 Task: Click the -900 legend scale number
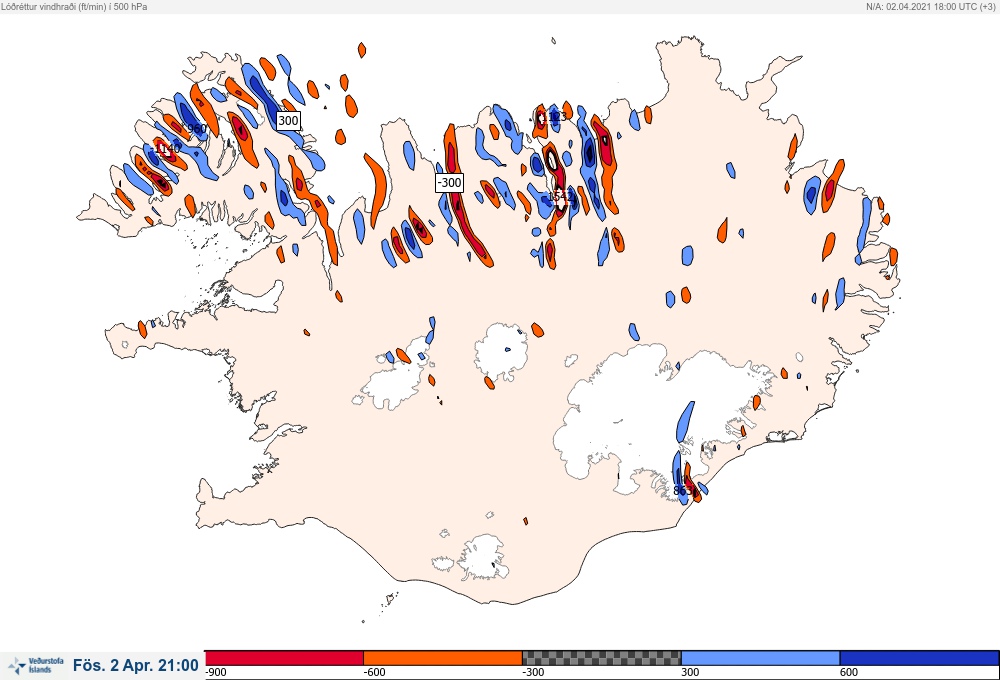[x=216, y=672]
